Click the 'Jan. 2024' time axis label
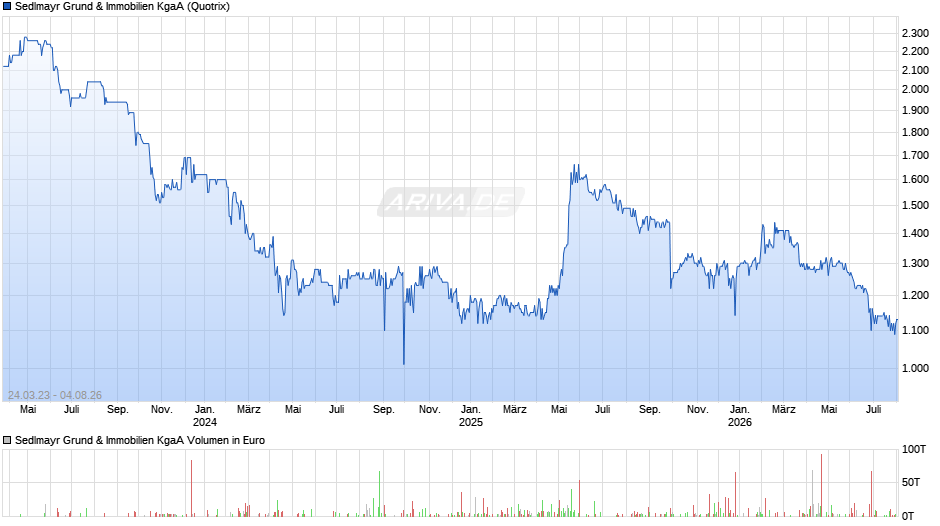This screenshot has width=940, height=526. tap(204, 416)
